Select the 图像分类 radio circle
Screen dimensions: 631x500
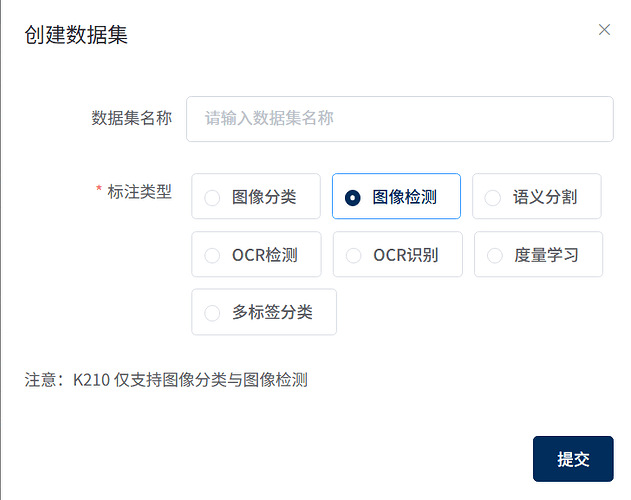212,198
